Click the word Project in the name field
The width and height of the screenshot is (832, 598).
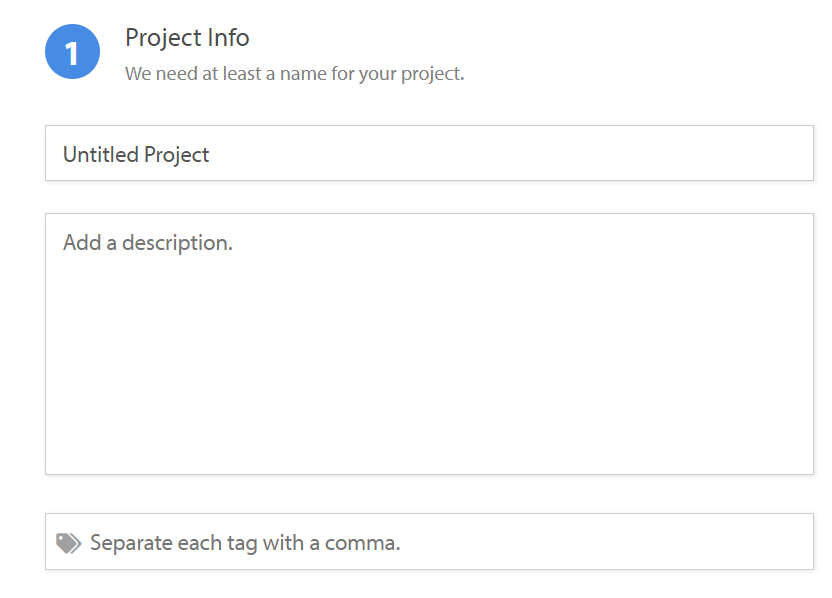click(x=177, y=155)
